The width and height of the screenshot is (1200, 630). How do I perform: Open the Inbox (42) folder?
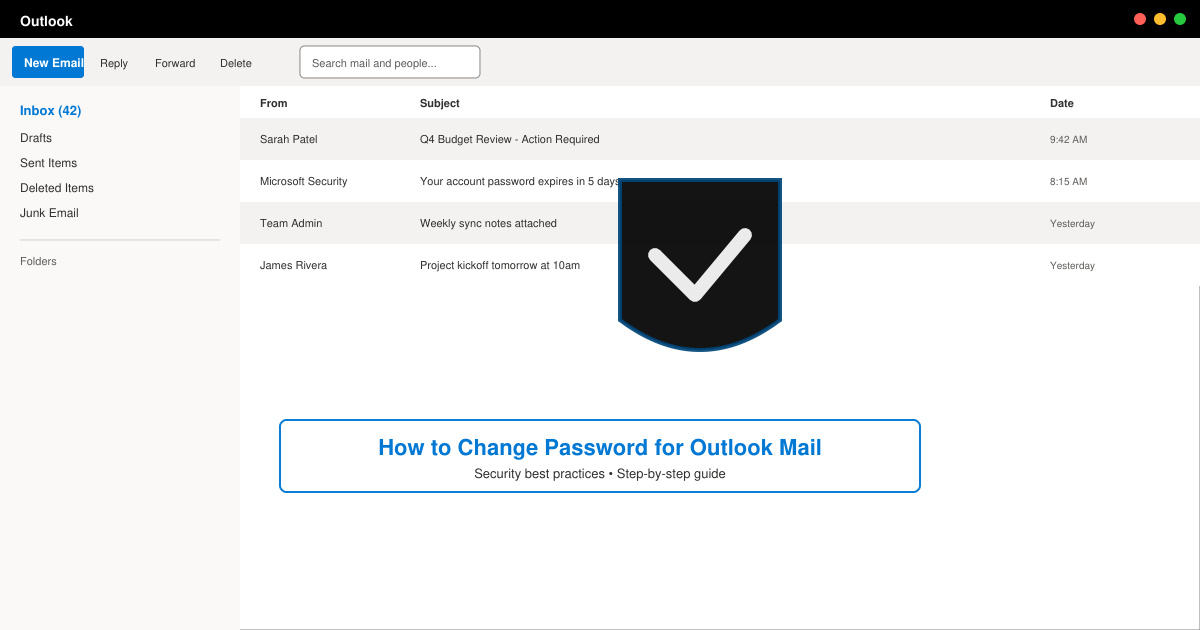point(51,111)
